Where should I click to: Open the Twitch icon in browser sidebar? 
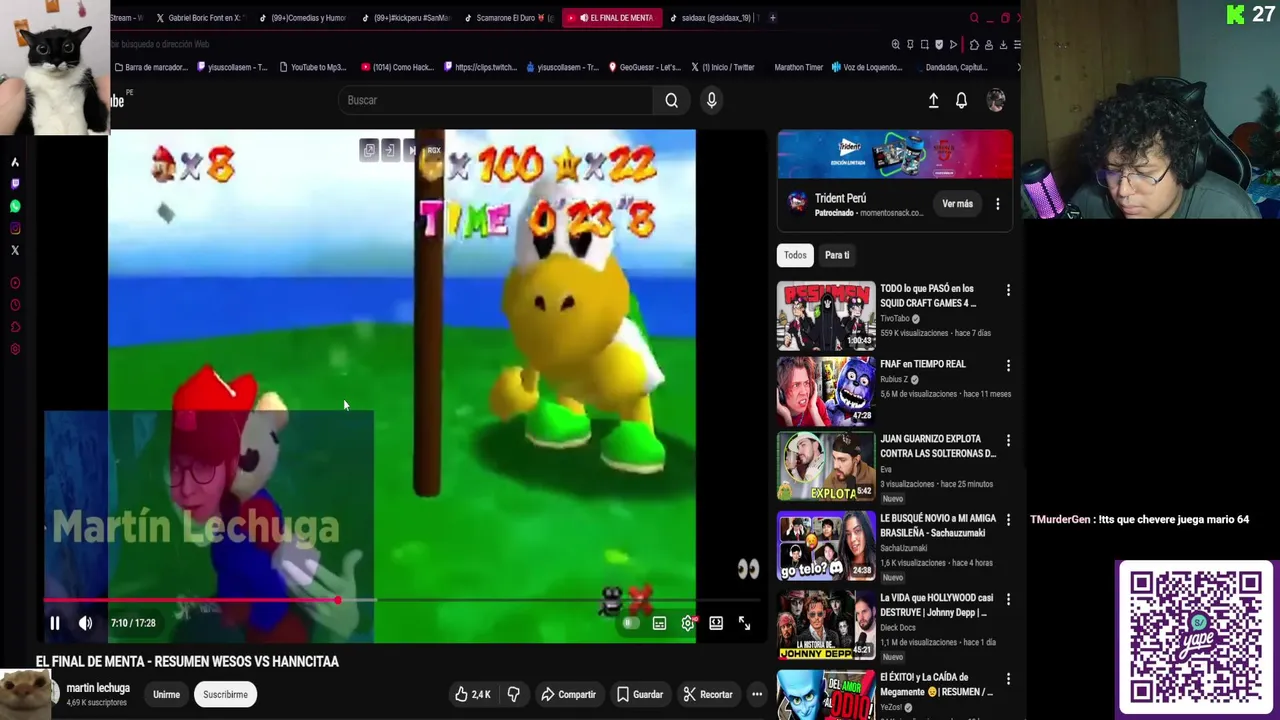(x=15, y=184)
